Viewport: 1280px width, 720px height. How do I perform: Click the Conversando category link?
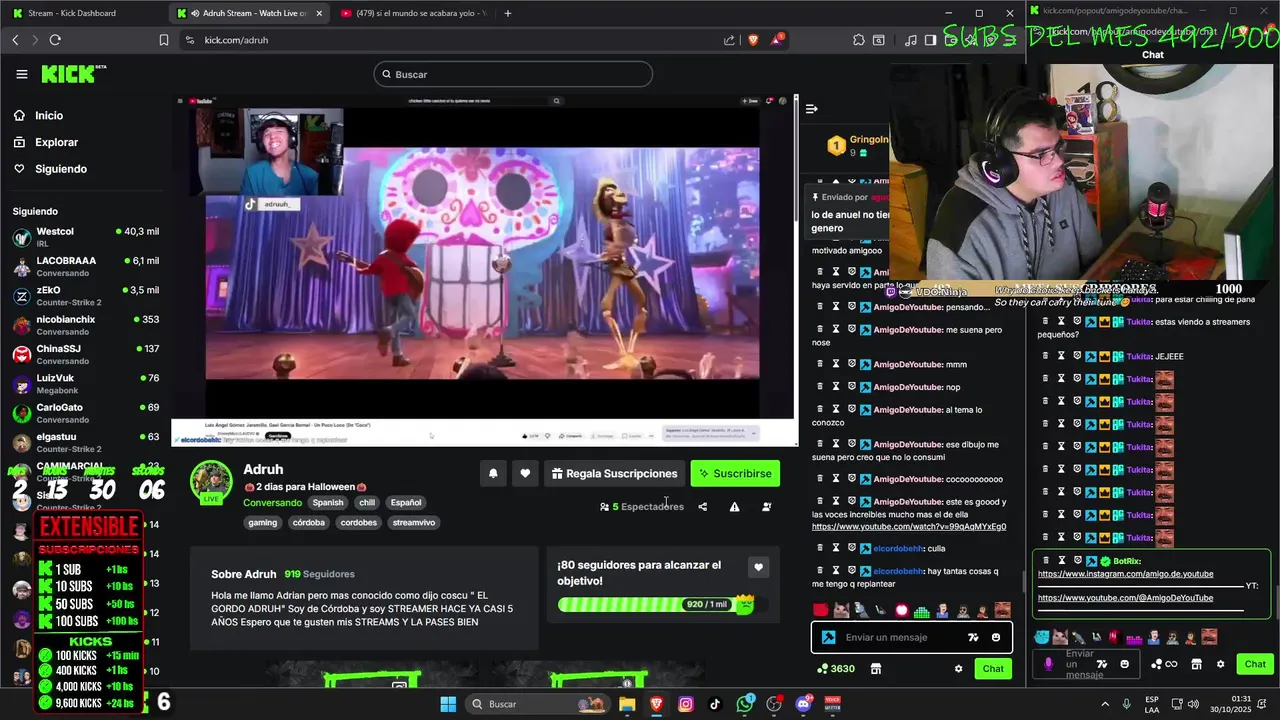(272, 503)
